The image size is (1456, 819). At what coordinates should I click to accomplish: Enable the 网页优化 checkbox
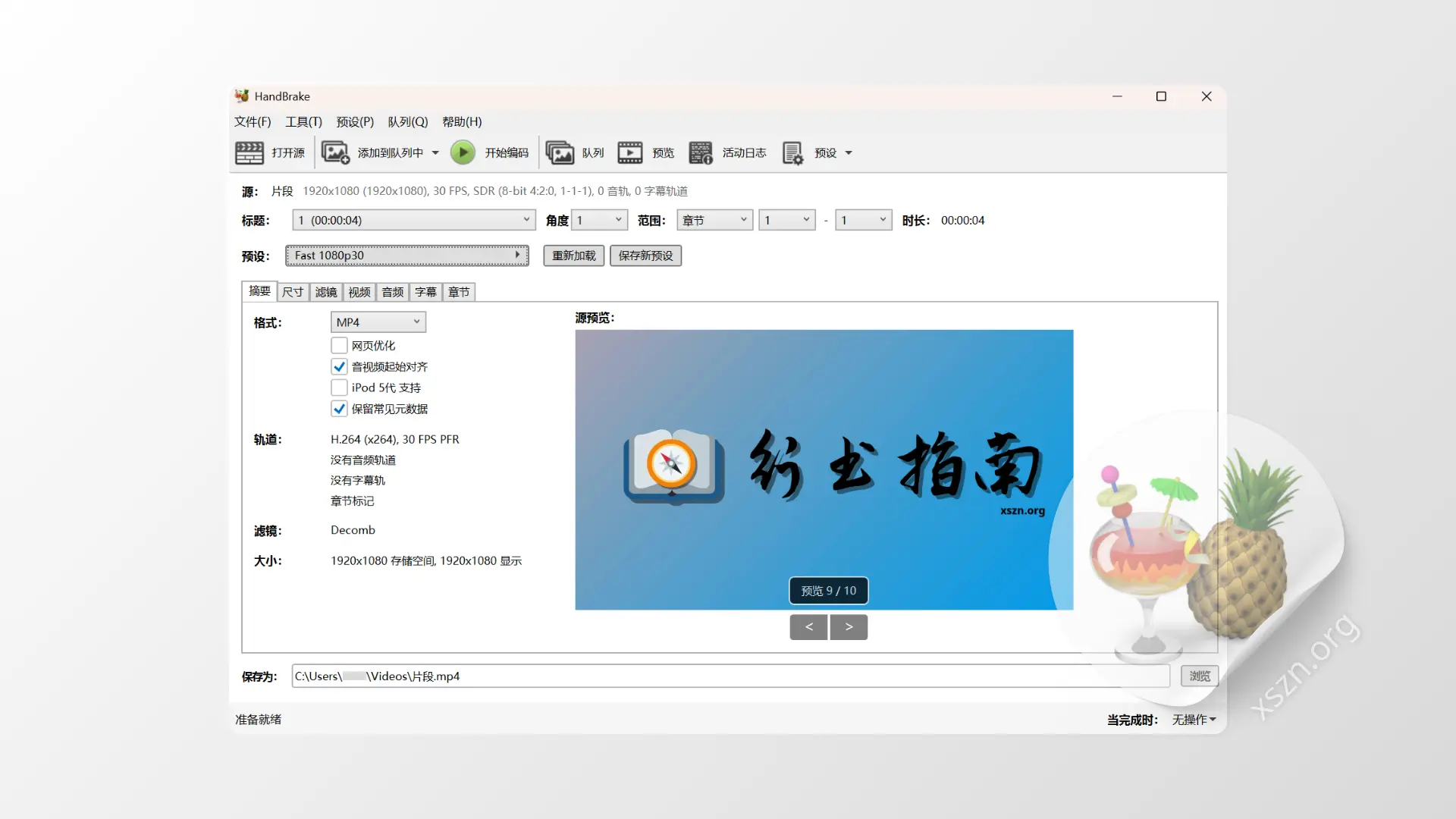[x=339, y=345]
